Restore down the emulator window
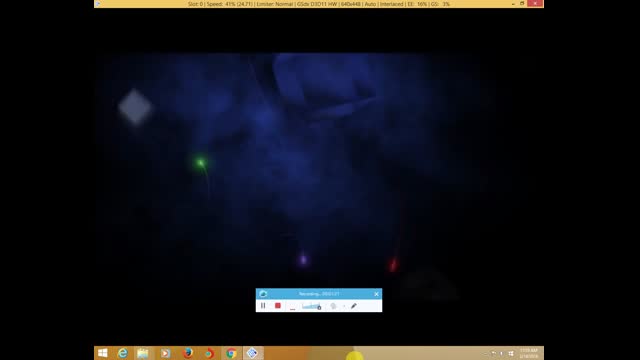640x360 pixels. click(x=522, y=3)
